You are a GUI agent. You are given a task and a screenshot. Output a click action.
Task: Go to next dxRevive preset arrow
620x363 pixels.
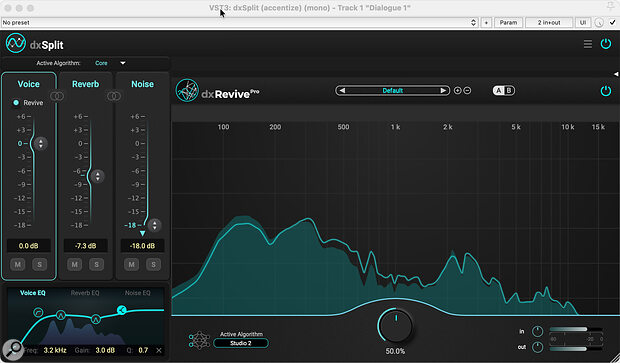443,91
